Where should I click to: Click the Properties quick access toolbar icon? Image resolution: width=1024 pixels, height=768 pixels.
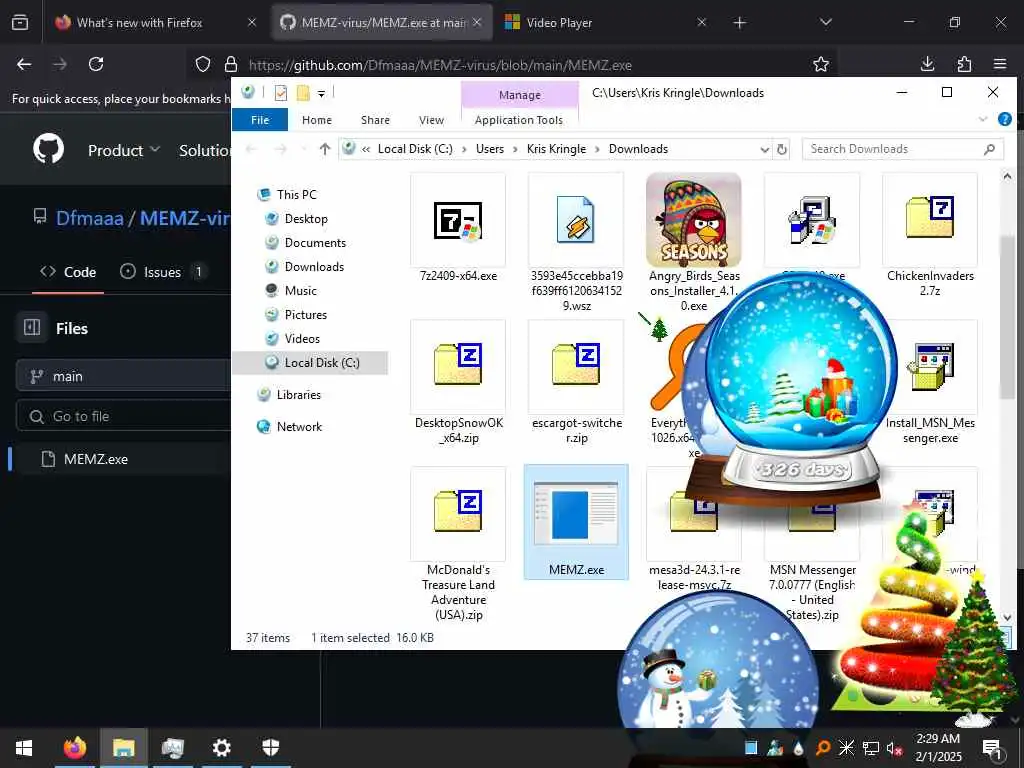tap(281, 93)
